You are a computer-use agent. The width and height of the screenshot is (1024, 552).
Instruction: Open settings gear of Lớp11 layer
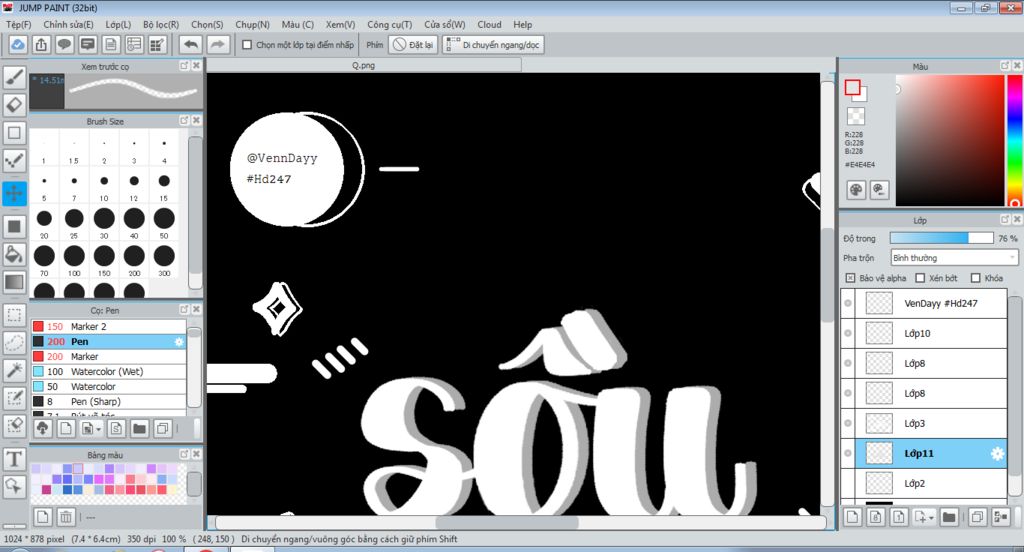point(997,453)
